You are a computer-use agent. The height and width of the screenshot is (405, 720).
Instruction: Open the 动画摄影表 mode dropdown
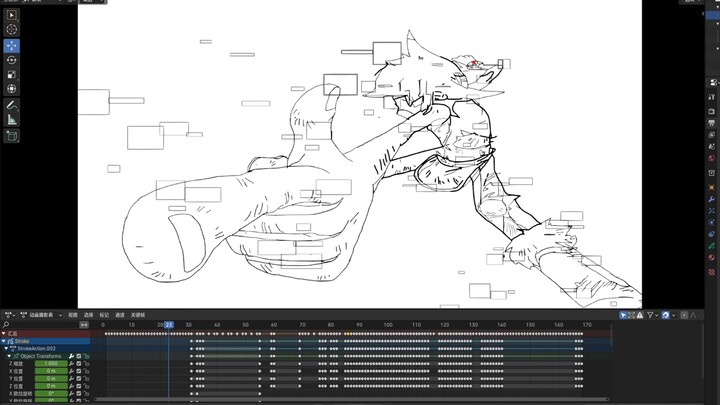tap(41, 315)
